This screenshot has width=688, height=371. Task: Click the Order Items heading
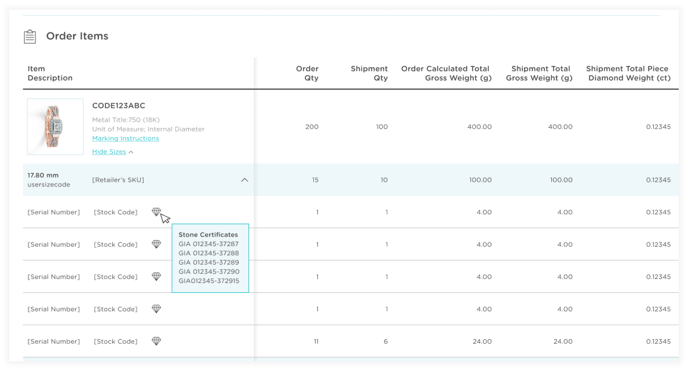[x=77, y=36]
